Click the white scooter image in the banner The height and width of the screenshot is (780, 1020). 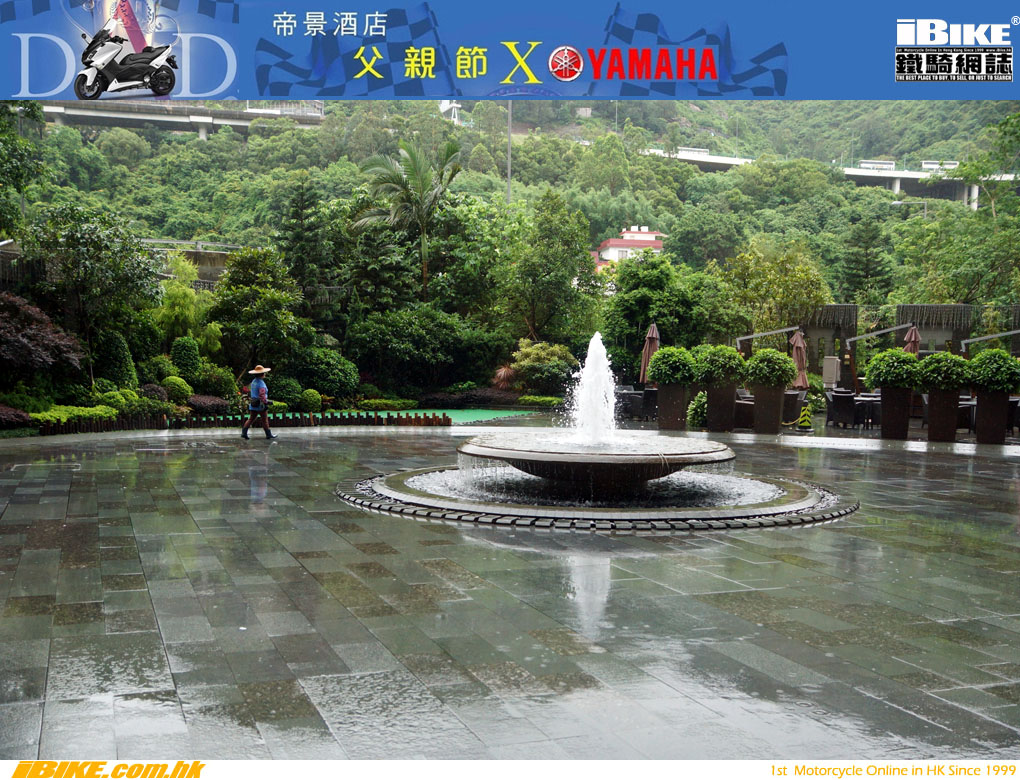[x=126, y=60]
